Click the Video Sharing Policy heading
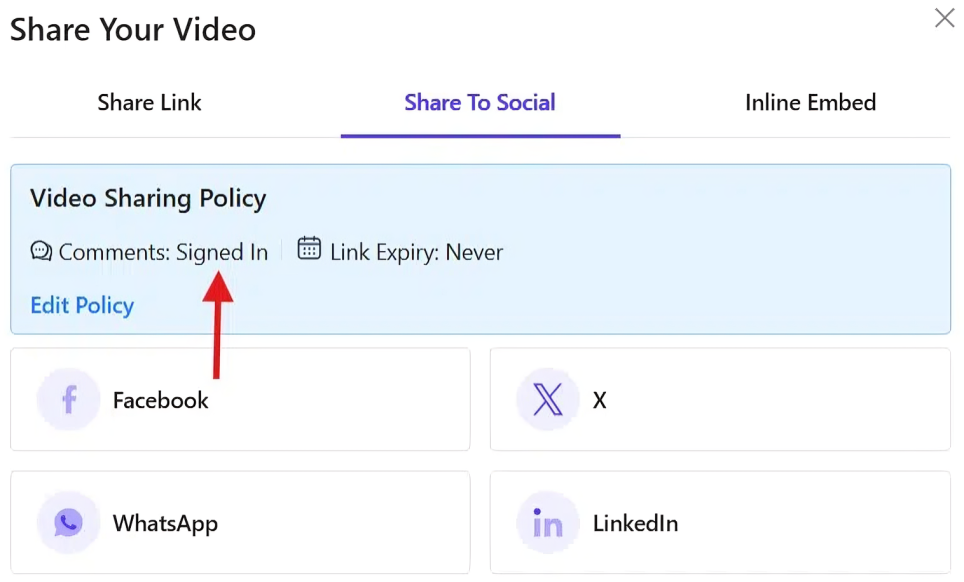The width and height of the screenshot is (964, 582). (148, 198)
